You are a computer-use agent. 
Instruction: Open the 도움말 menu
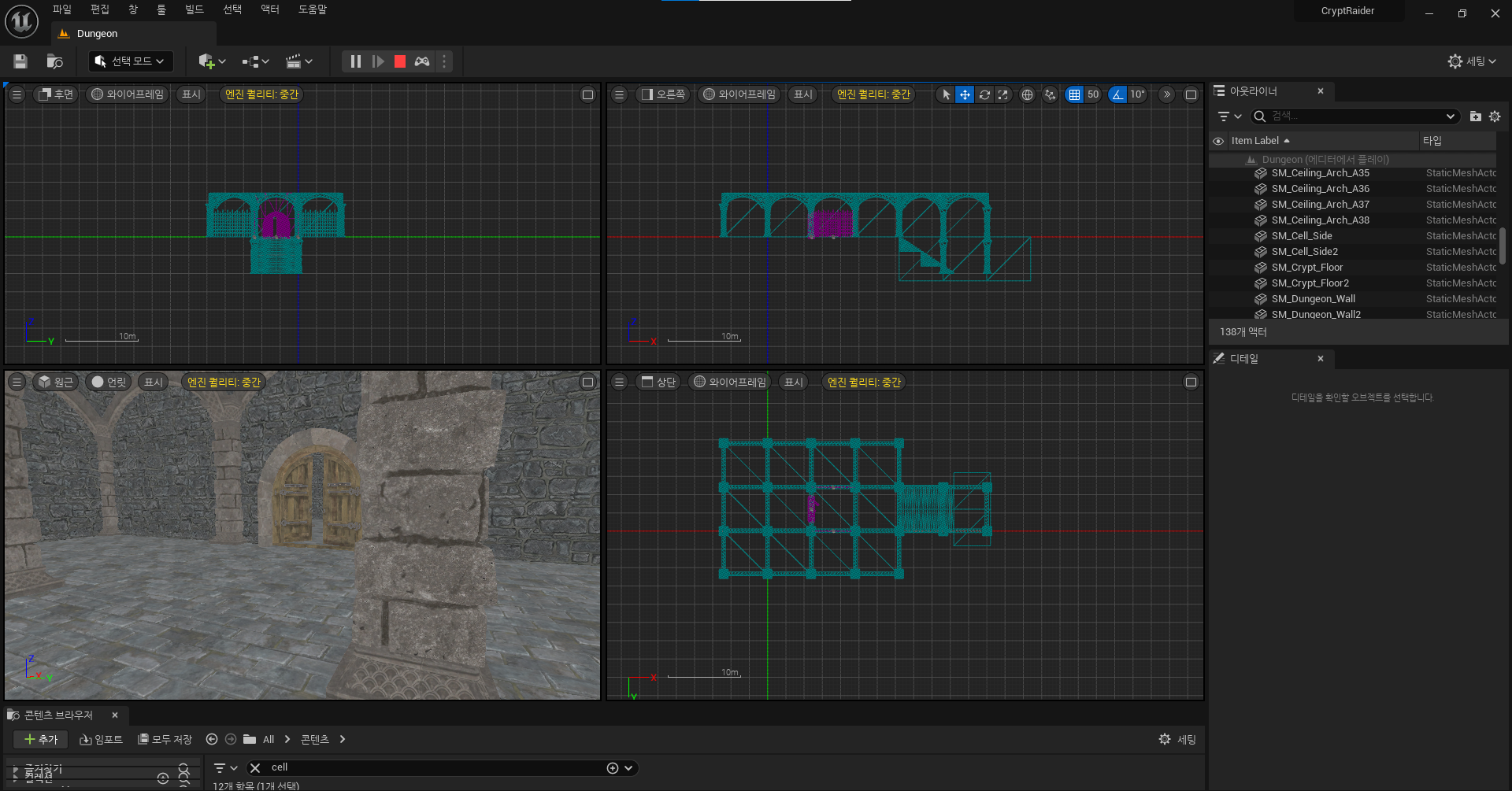pos(312,9)
